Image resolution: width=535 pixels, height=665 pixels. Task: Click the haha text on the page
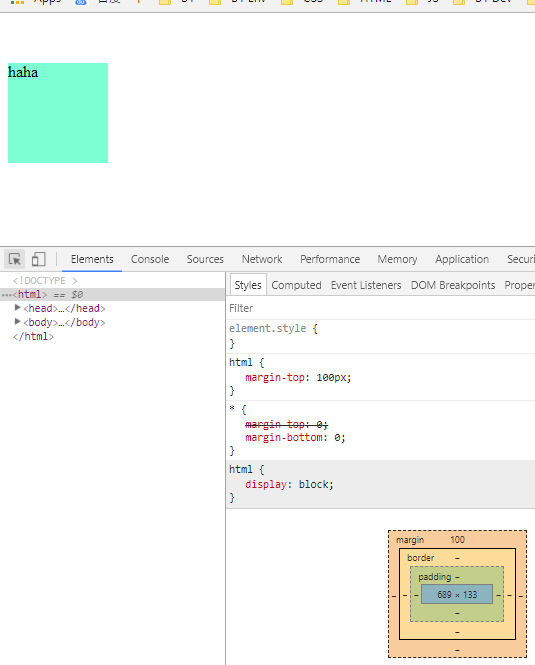pos(23,72)
